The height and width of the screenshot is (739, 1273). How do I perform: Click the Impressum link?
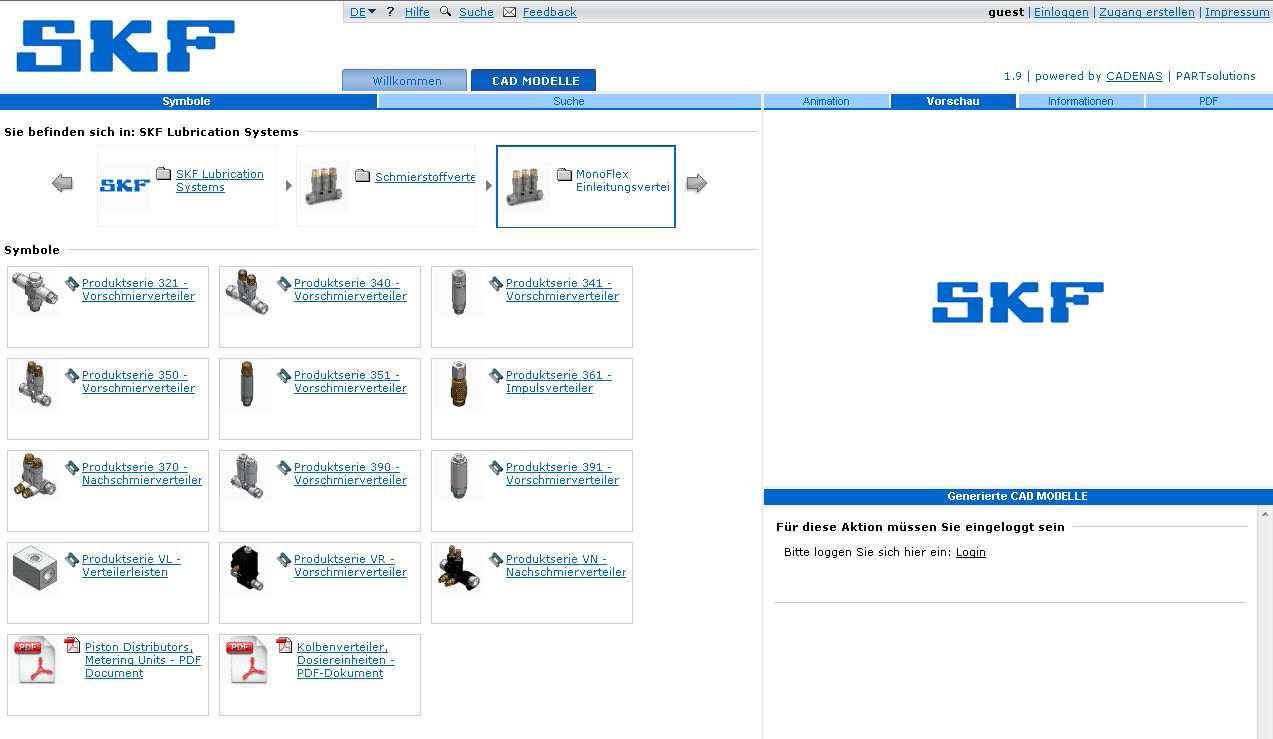point(1237,12)
